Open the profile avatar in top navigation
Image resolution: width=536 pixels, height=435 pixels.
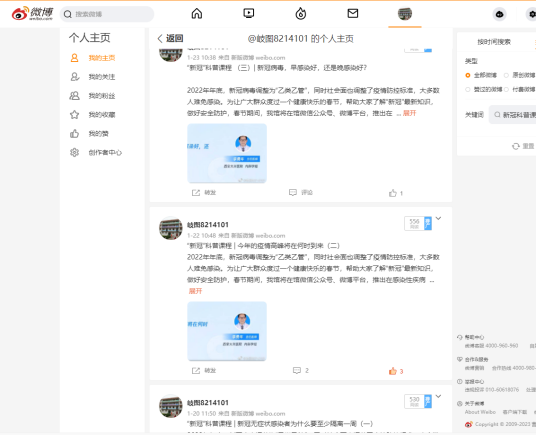tap(405, 14)
